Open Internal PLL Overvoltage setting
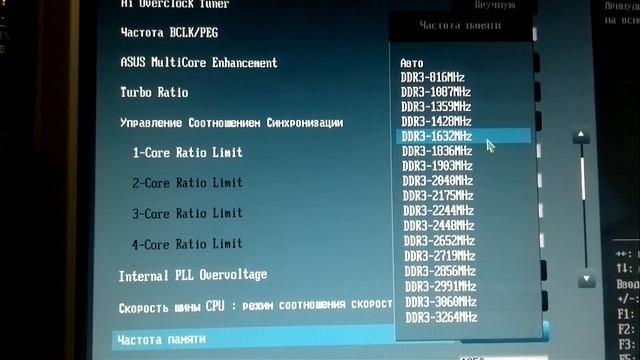Screen dimensions: 640x360 193,276
